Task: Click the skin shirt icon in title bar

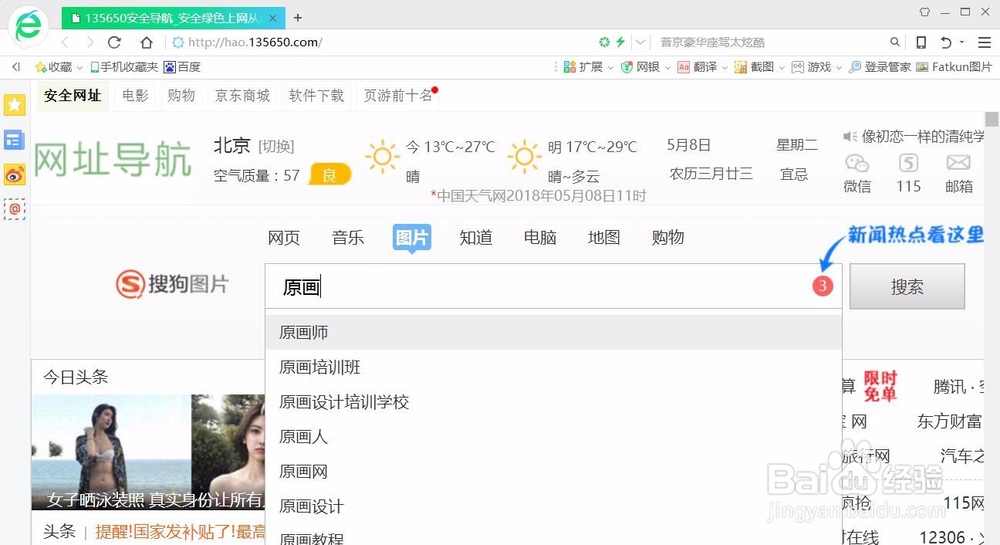Action: (x=925, y=11)
